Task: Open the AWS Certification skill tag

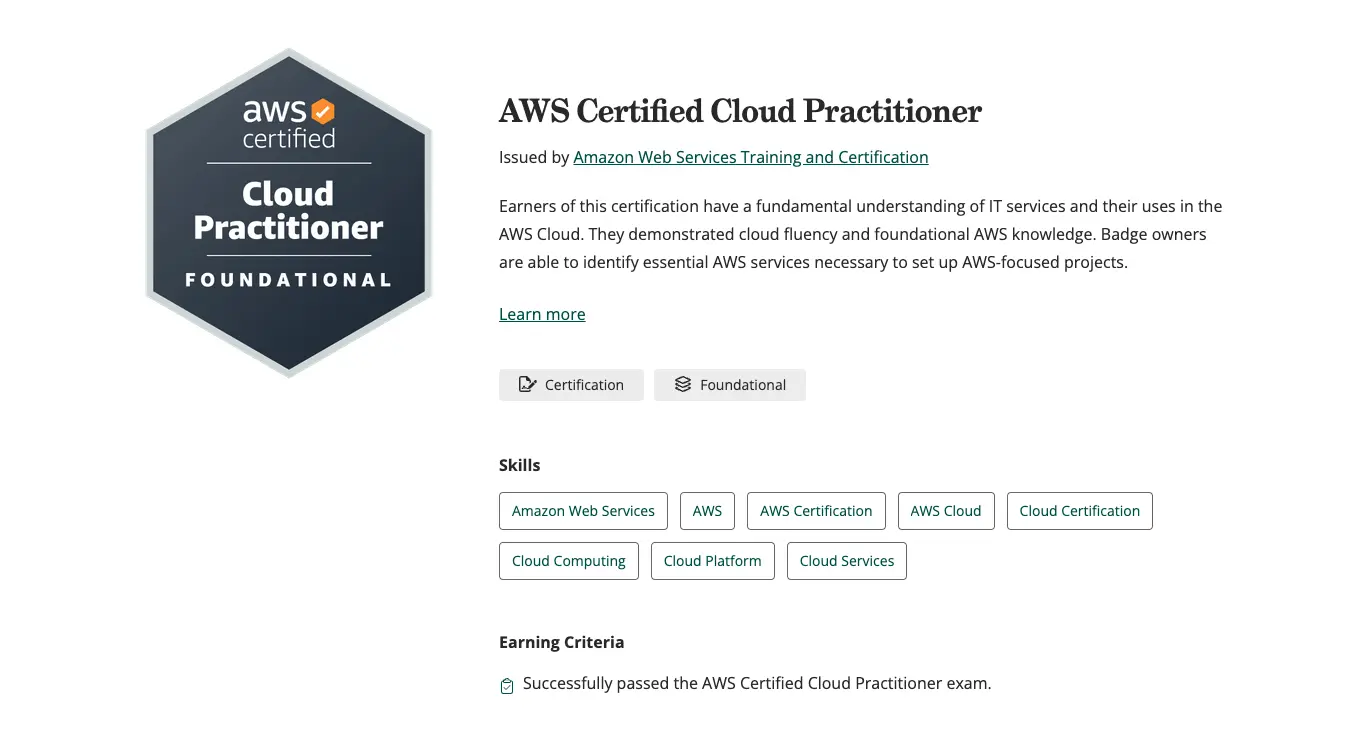Action: pos(816,511)
